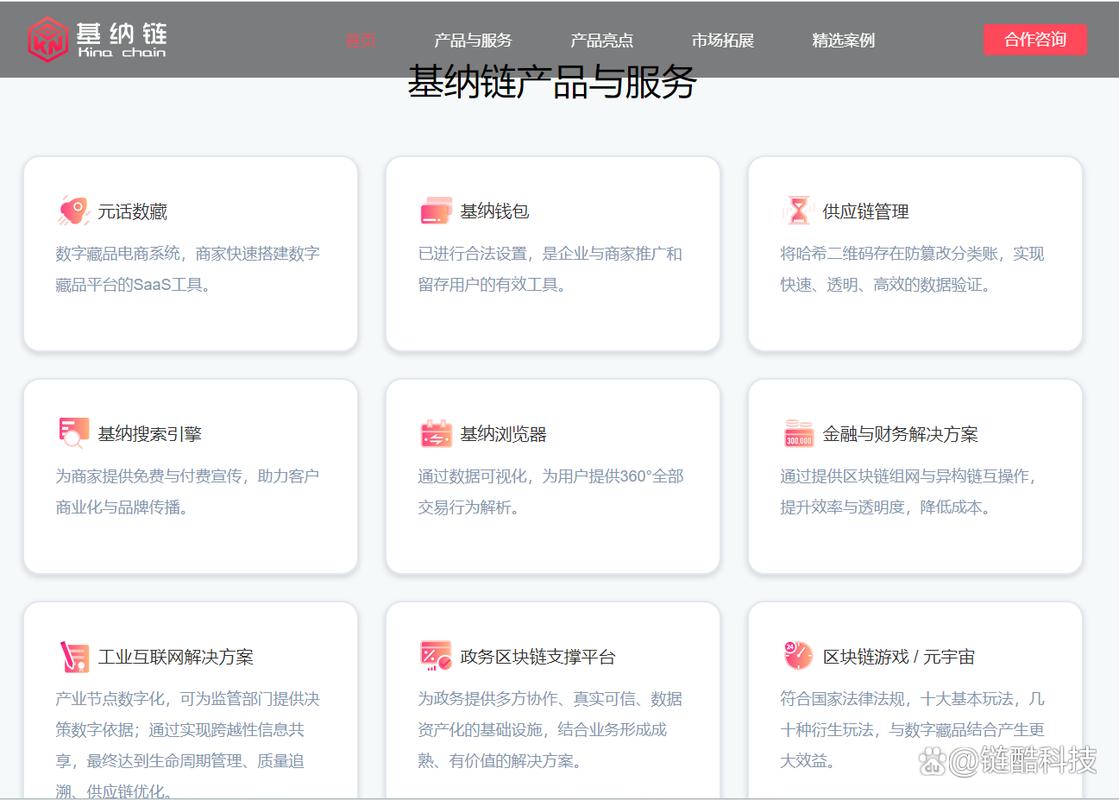Open 精选案例 from the top navigation
The height and width of the screenshot is (800, 1119).
coord(844,40)
